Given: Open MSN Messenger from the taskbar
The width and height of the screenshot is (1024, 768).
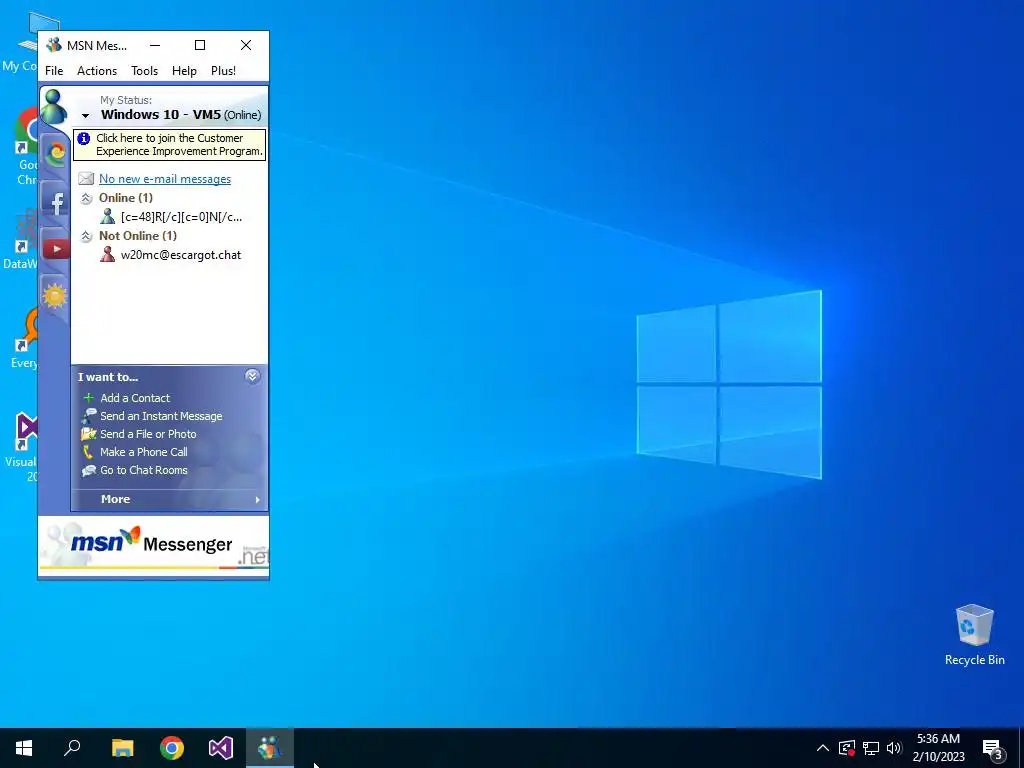Looking at the screenshot, I should click(270, 748).
